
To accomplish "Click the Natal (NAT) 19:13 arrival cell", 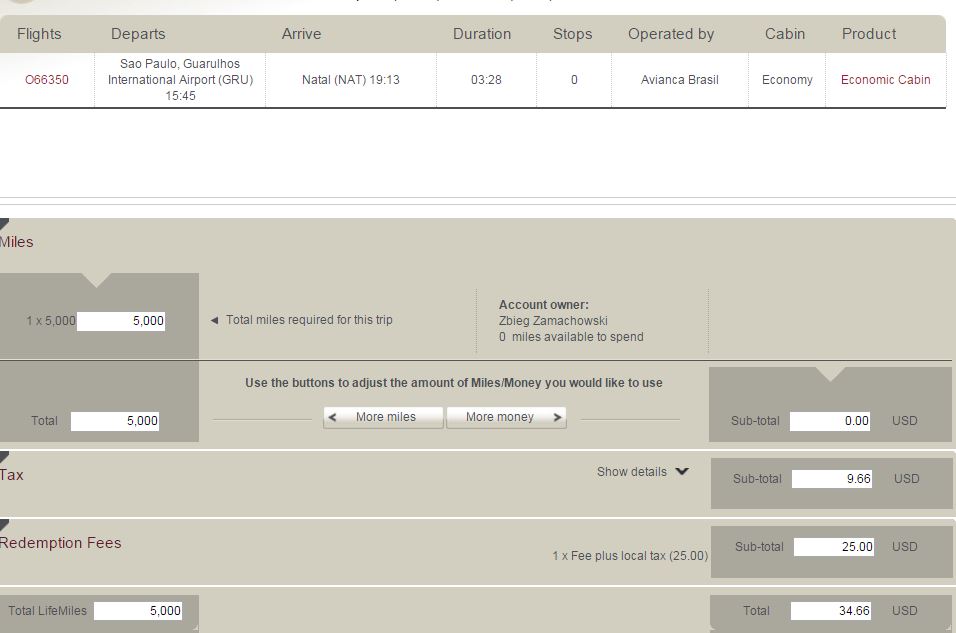I will [x=351, y=80].
